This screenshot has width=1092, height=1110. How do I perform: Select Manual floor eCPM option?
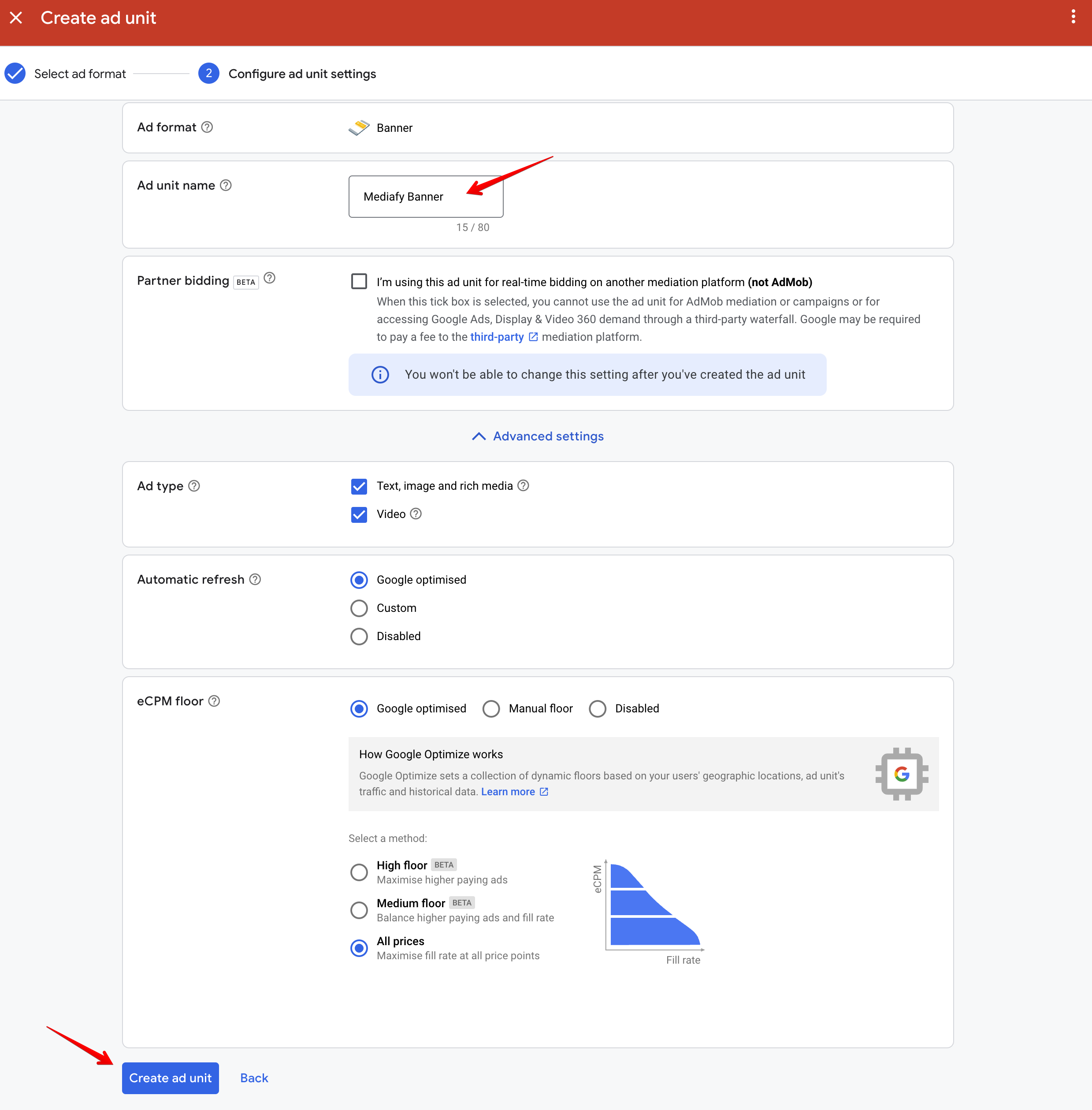point(491,709)
